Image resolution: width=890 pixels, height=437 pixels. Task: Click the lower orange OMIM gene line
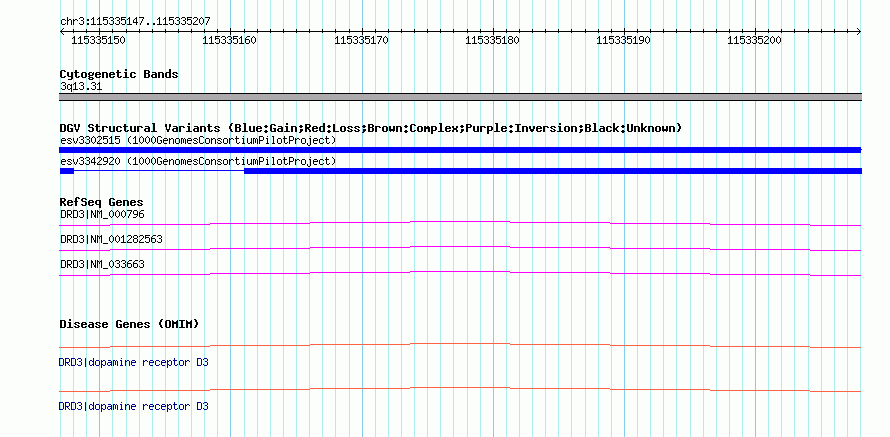coord(460,389)
